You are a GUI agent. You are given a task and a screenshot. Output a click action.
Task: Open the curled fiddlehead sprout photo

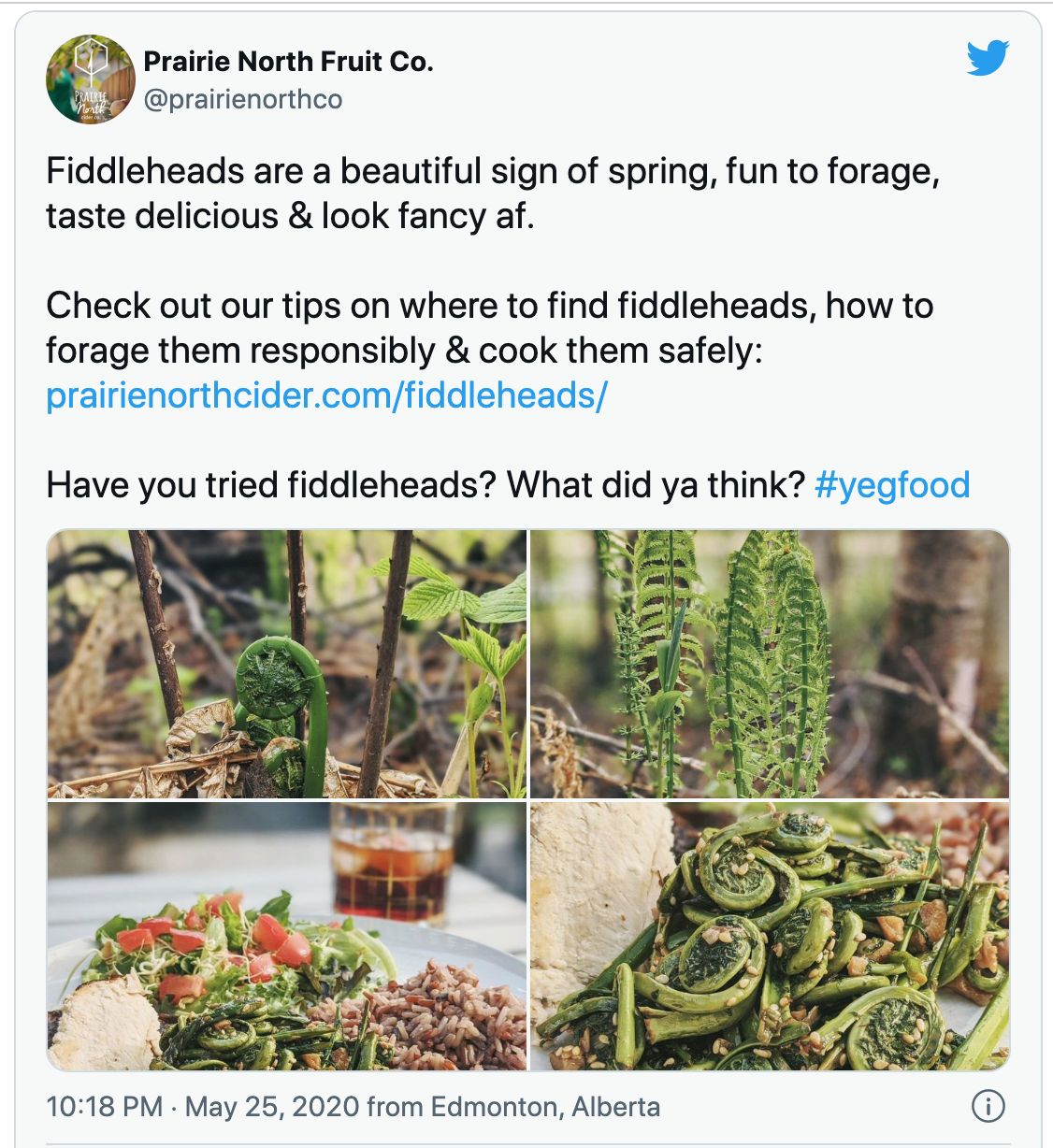pos(287,664)
